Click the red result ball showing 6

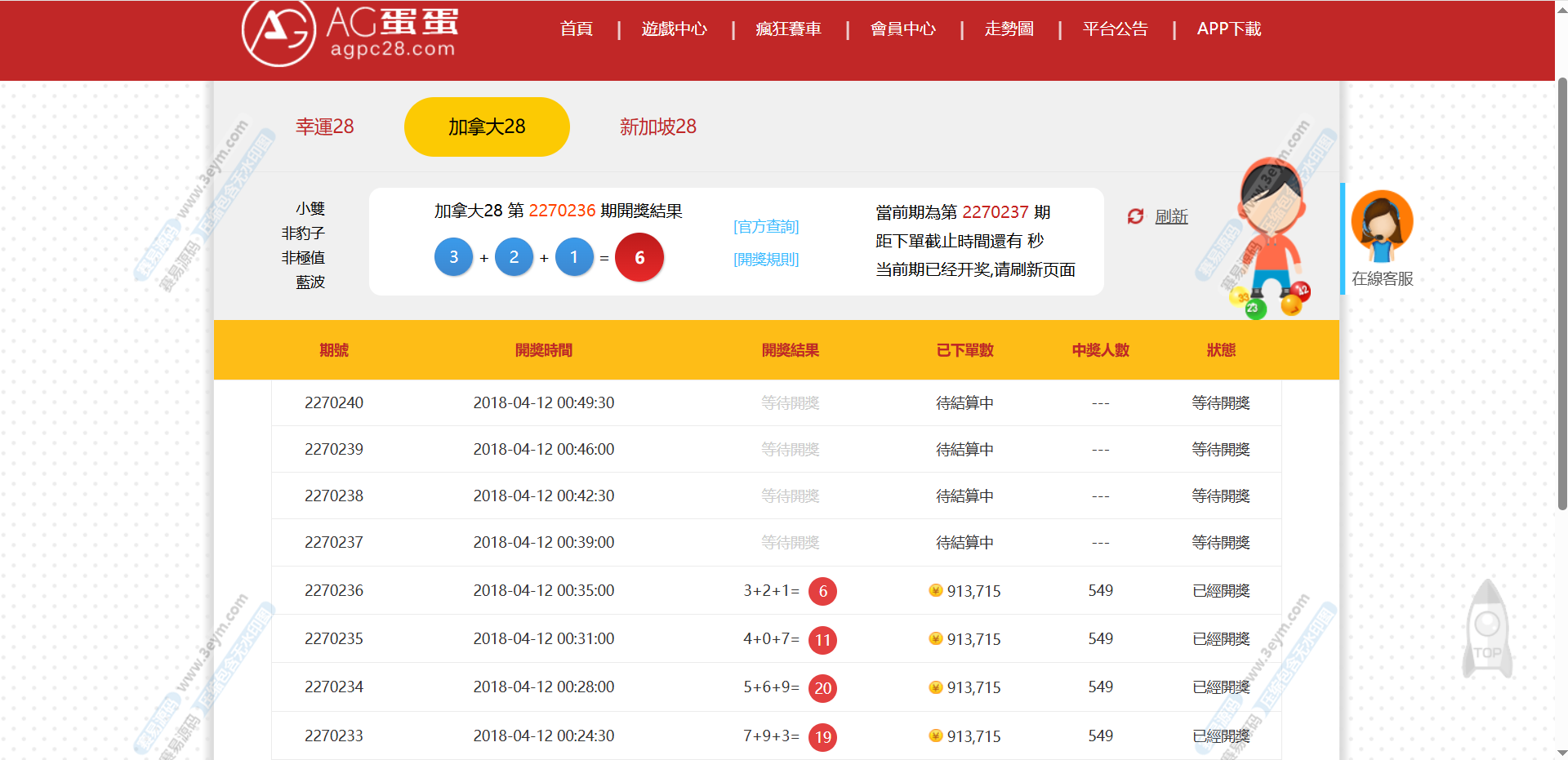pos(639,258)
